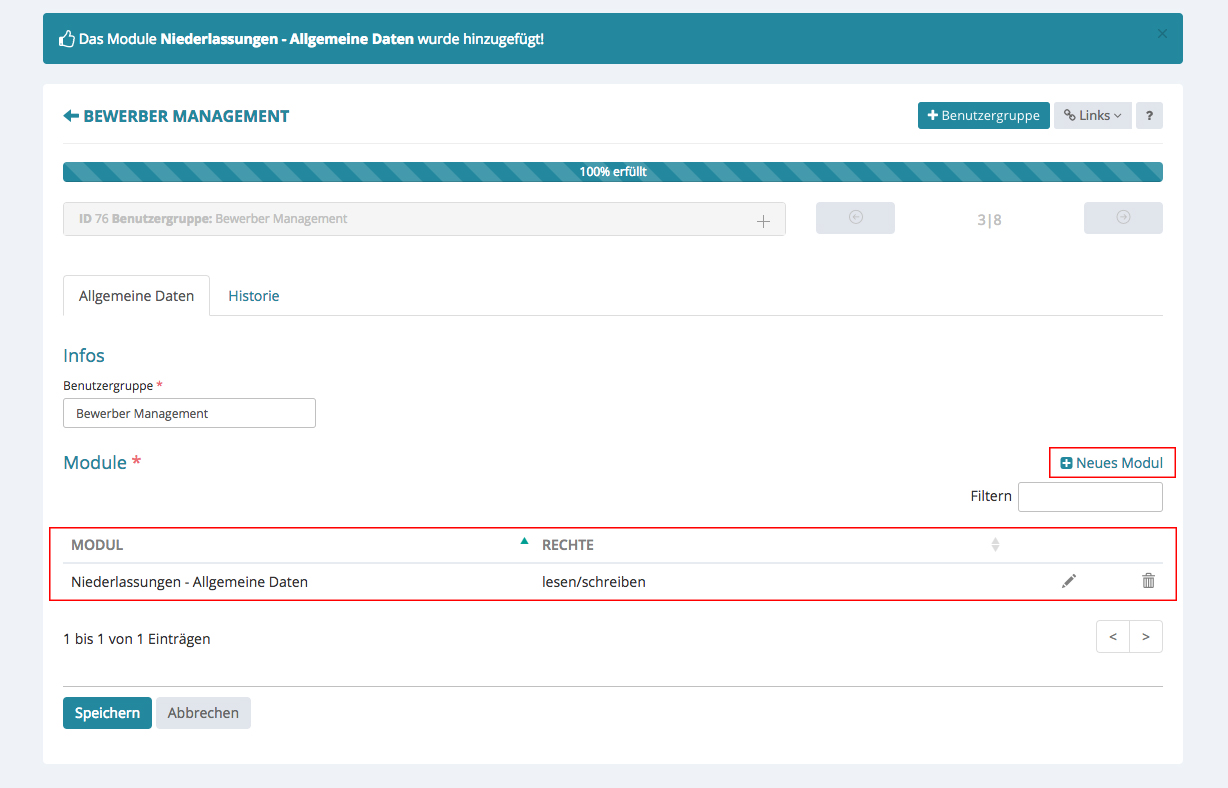Screen dimensions: 1228x788
Task: Edit the Niederlassungen module with the pencil icon
Action: point(1069,581)
